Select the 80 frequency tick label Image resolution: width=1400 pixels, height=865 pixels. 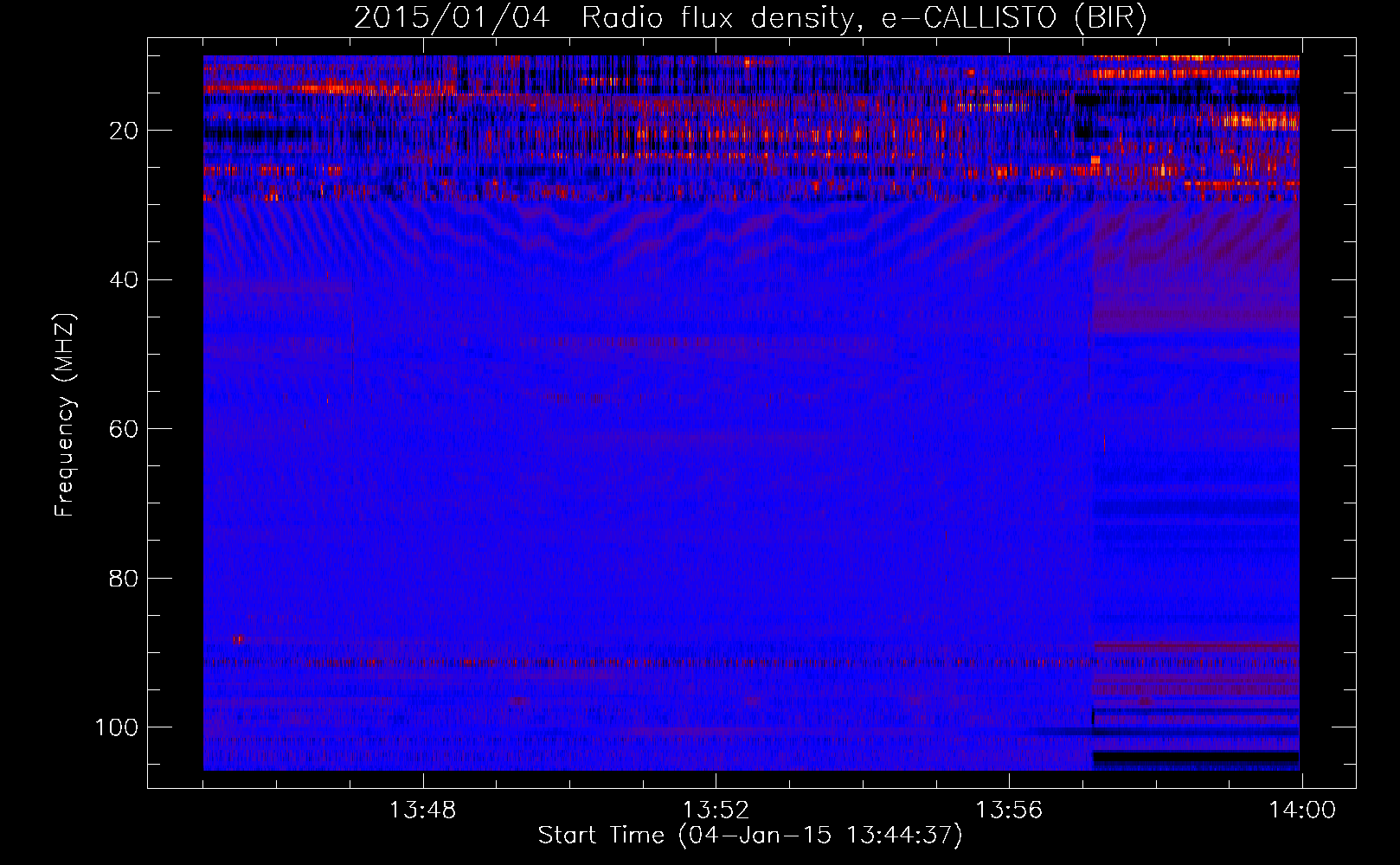click(x=124, y=578)
